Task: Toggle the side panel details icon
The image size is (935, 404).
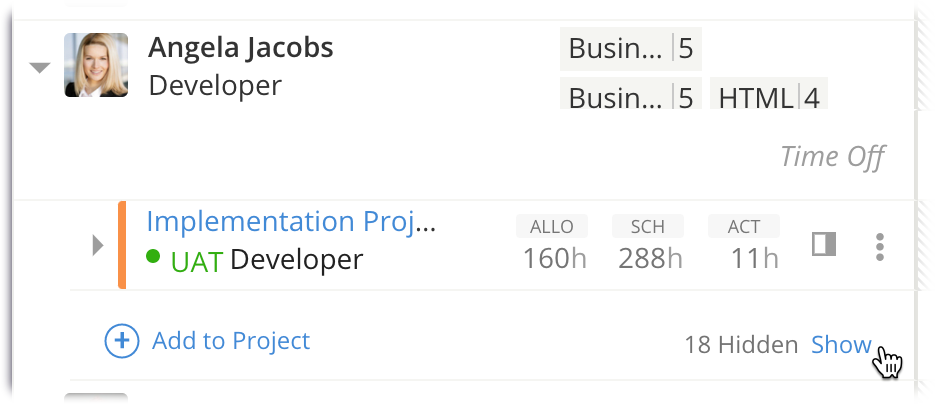Action: point(823,245)
